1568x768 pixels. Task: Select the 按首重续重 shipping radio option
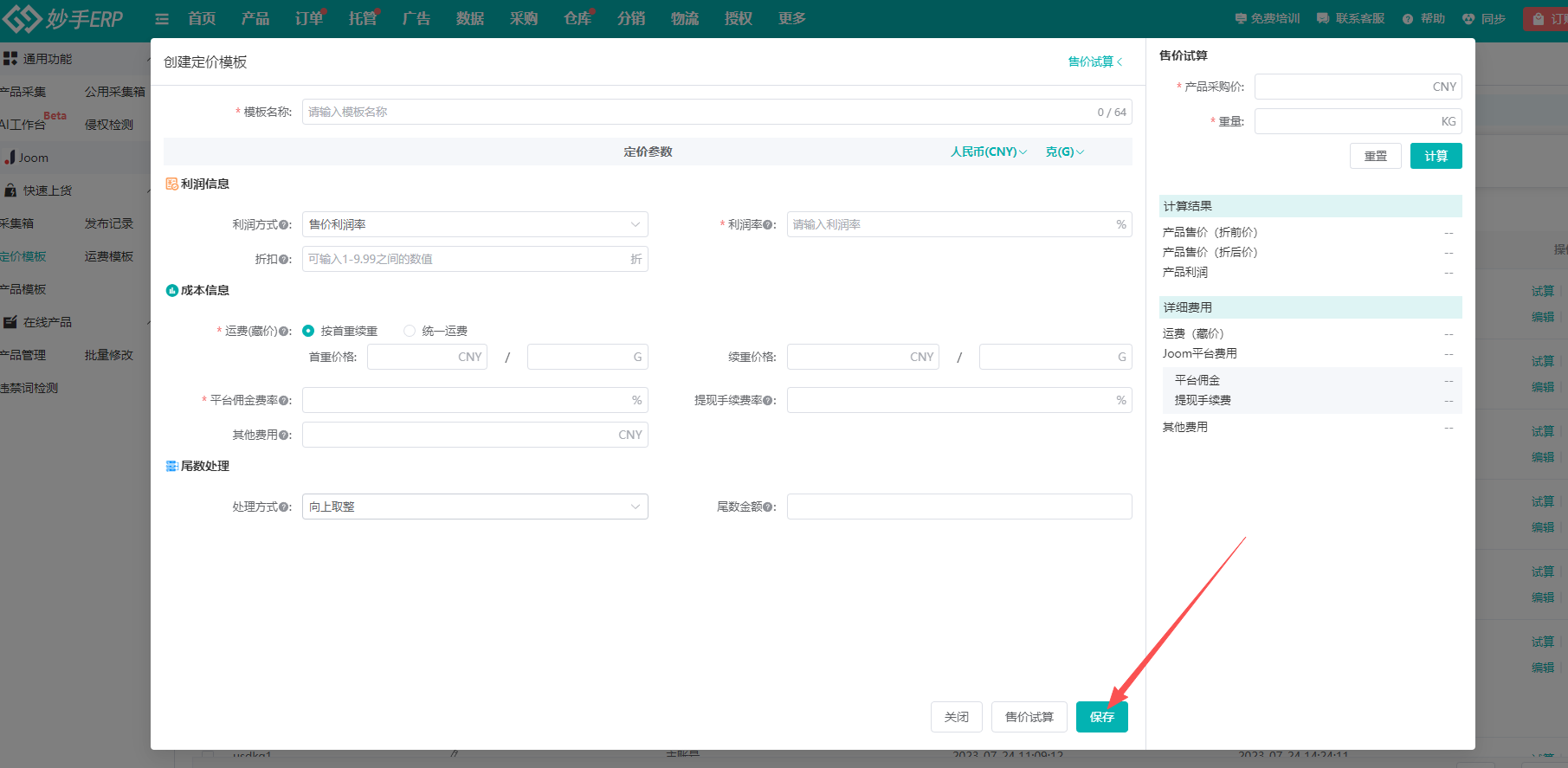(308, 331)
